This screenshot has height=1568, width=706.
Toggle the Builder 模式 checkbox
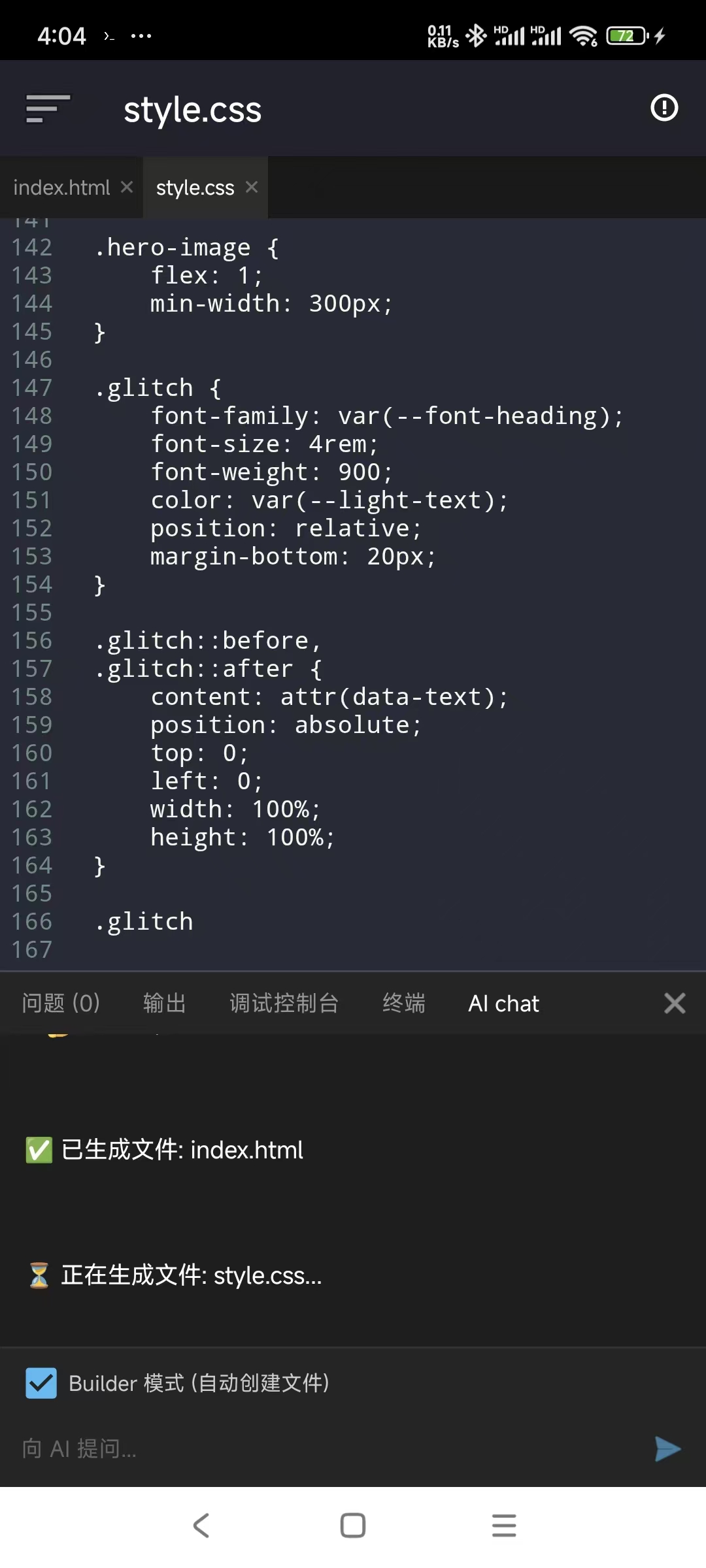click(41, 1383)
